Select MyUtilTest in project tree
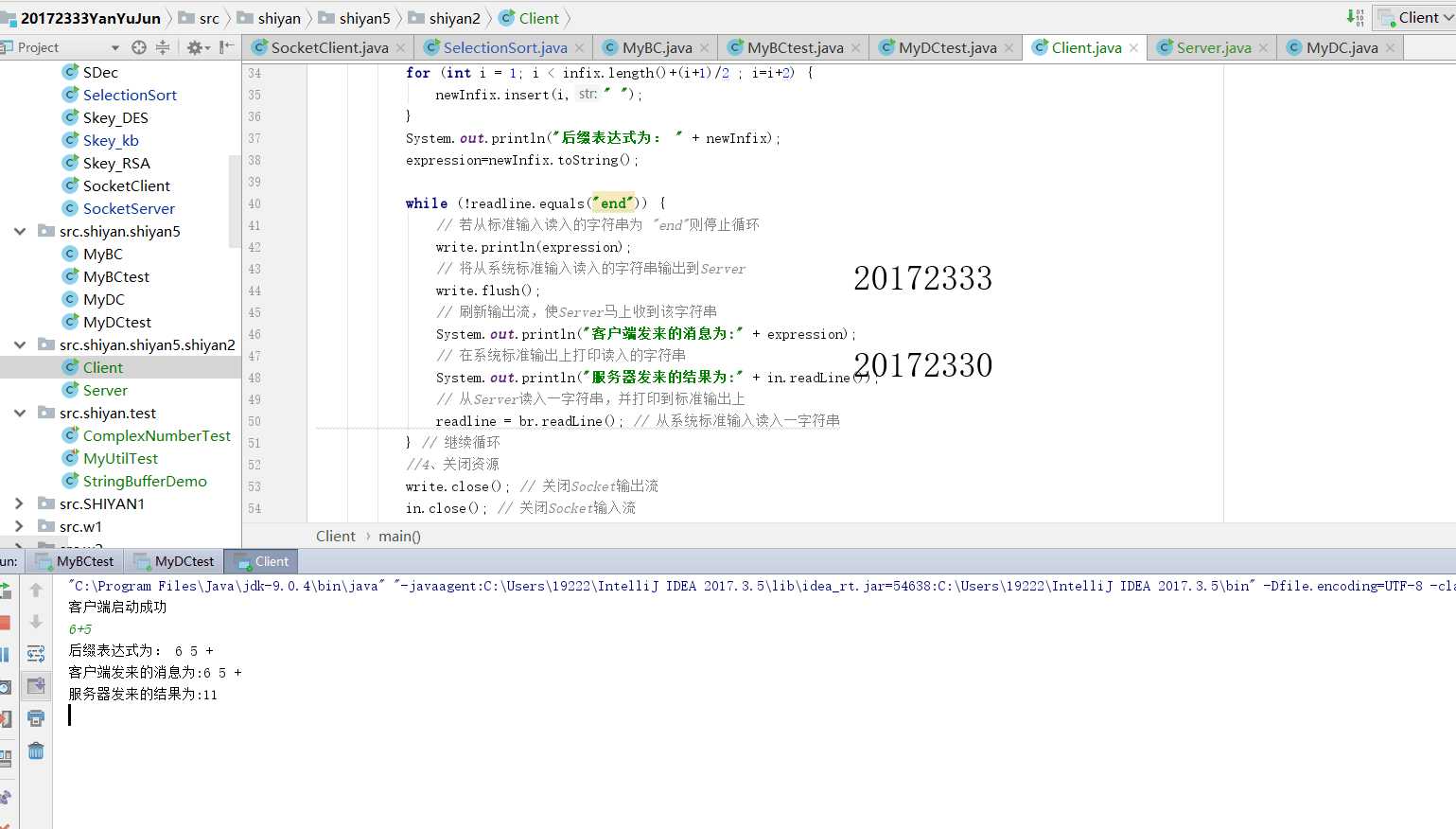The width and height of the screenshot is (1456, 829). [110, 458]
